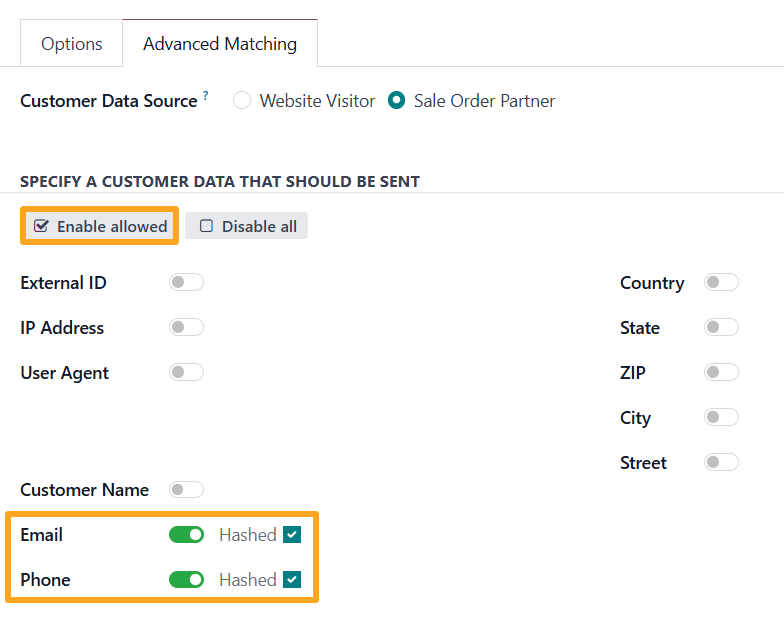
Task: Open the Advanced Matching tab
Action: pos(219,44)
